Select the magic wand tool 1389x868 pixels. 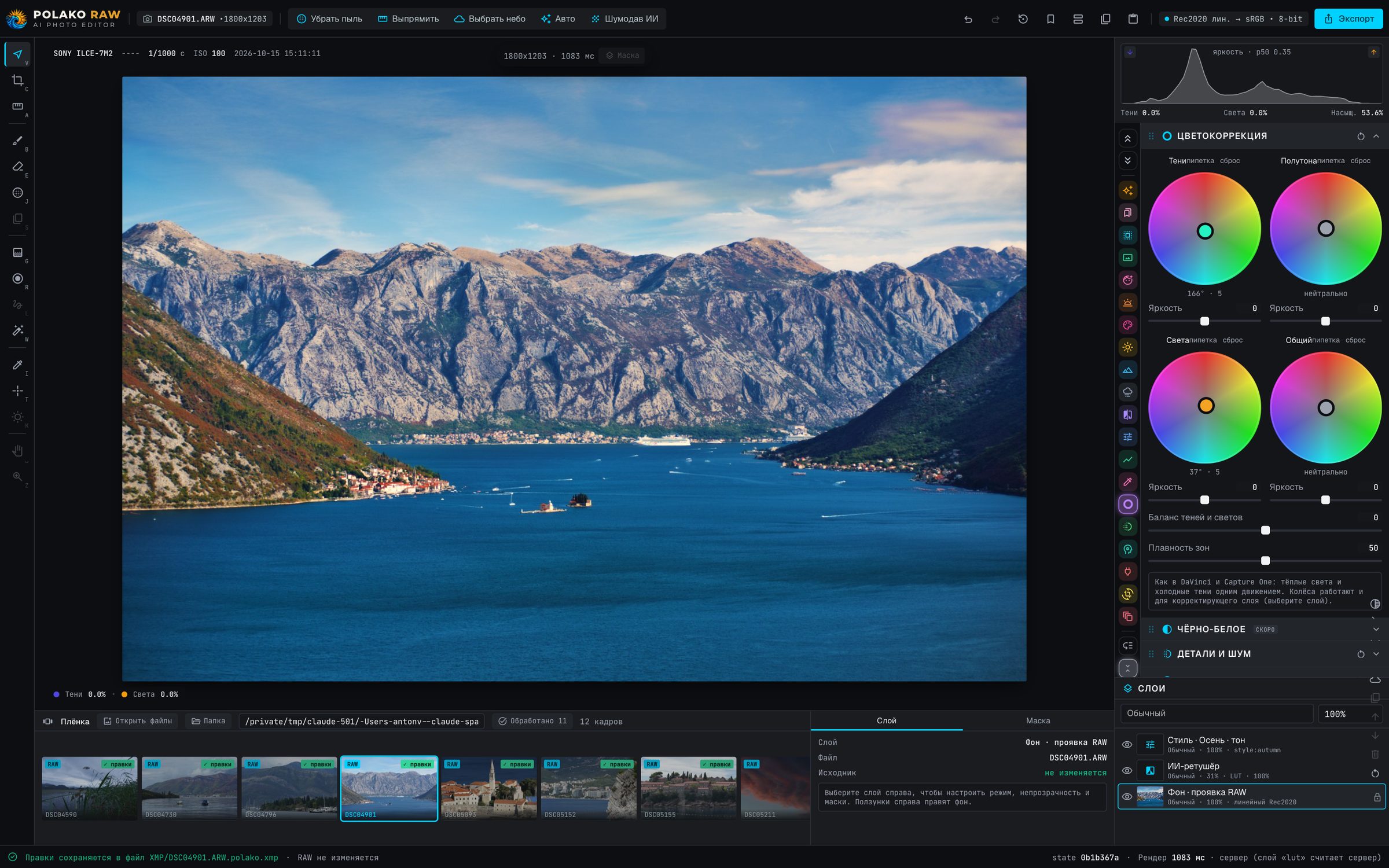tap(18, 330)
